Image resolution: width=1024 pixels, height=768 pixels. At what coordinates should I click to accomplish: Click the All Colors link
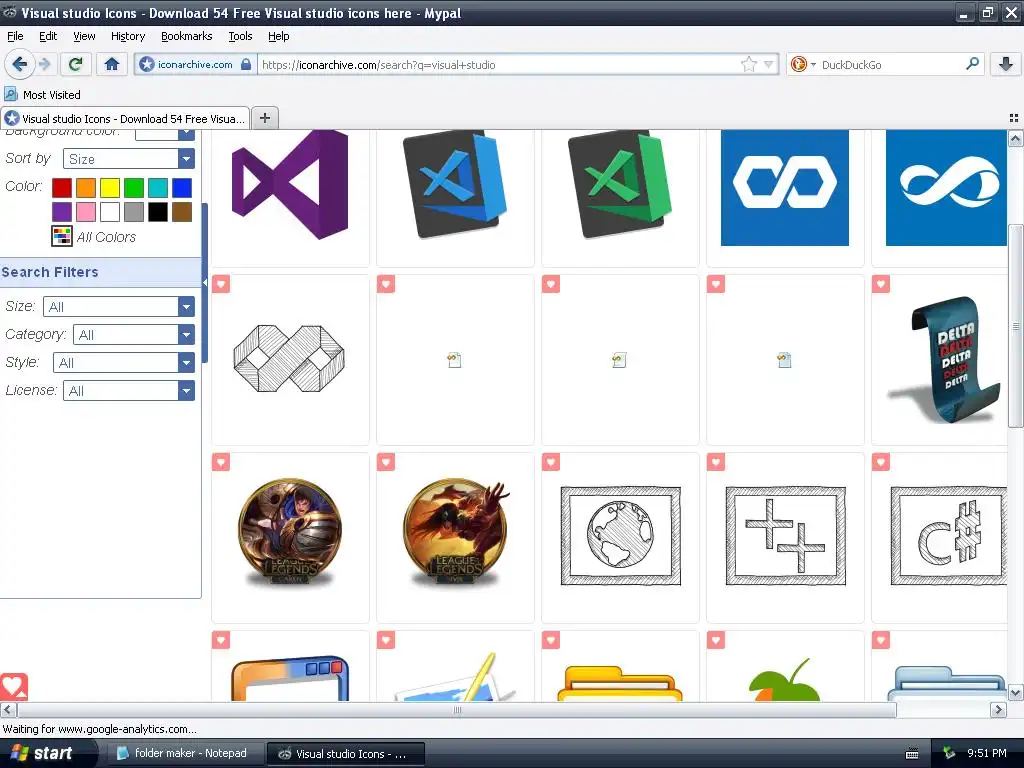[106, 237]
